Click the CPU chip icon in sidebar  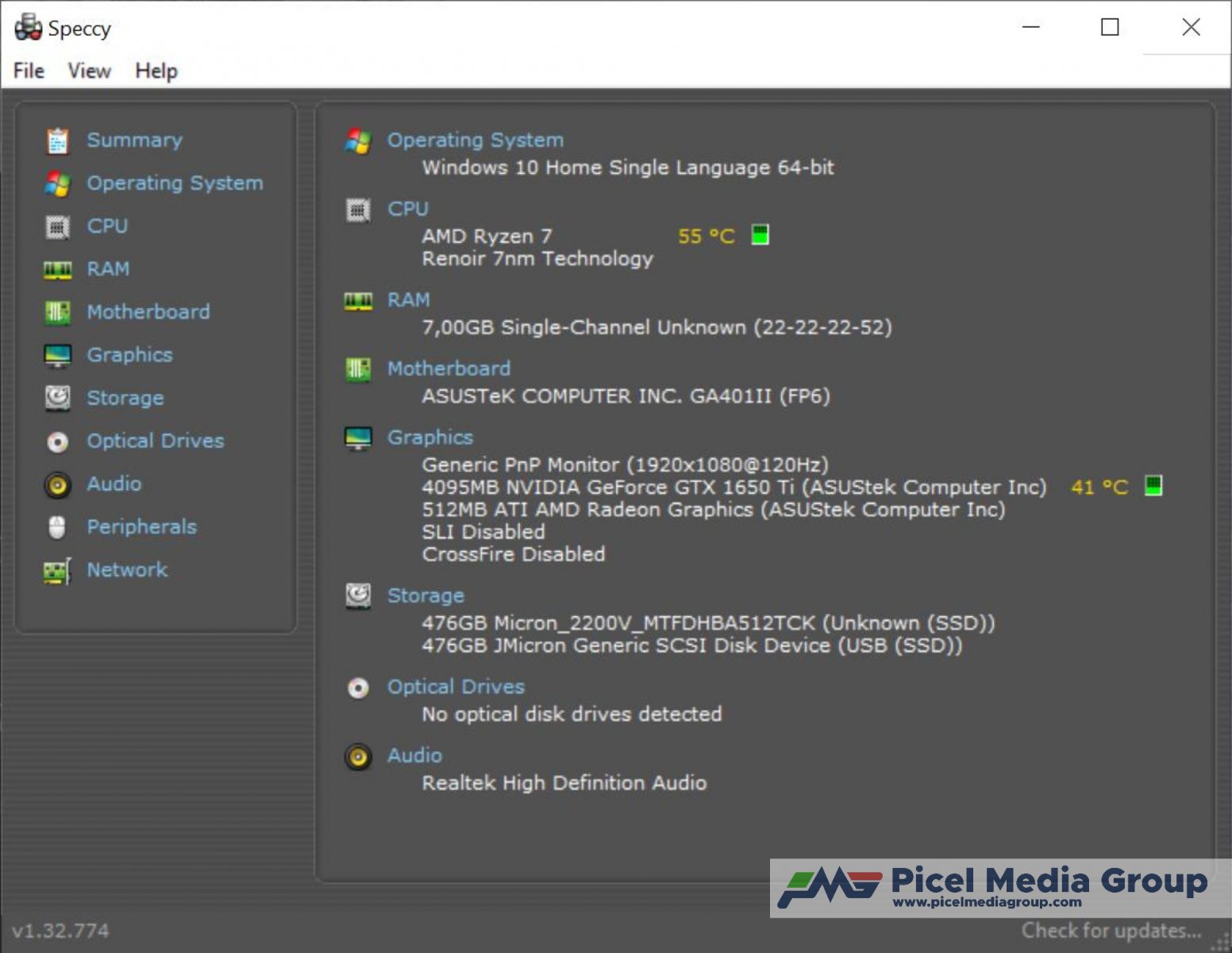pos(57,227)
